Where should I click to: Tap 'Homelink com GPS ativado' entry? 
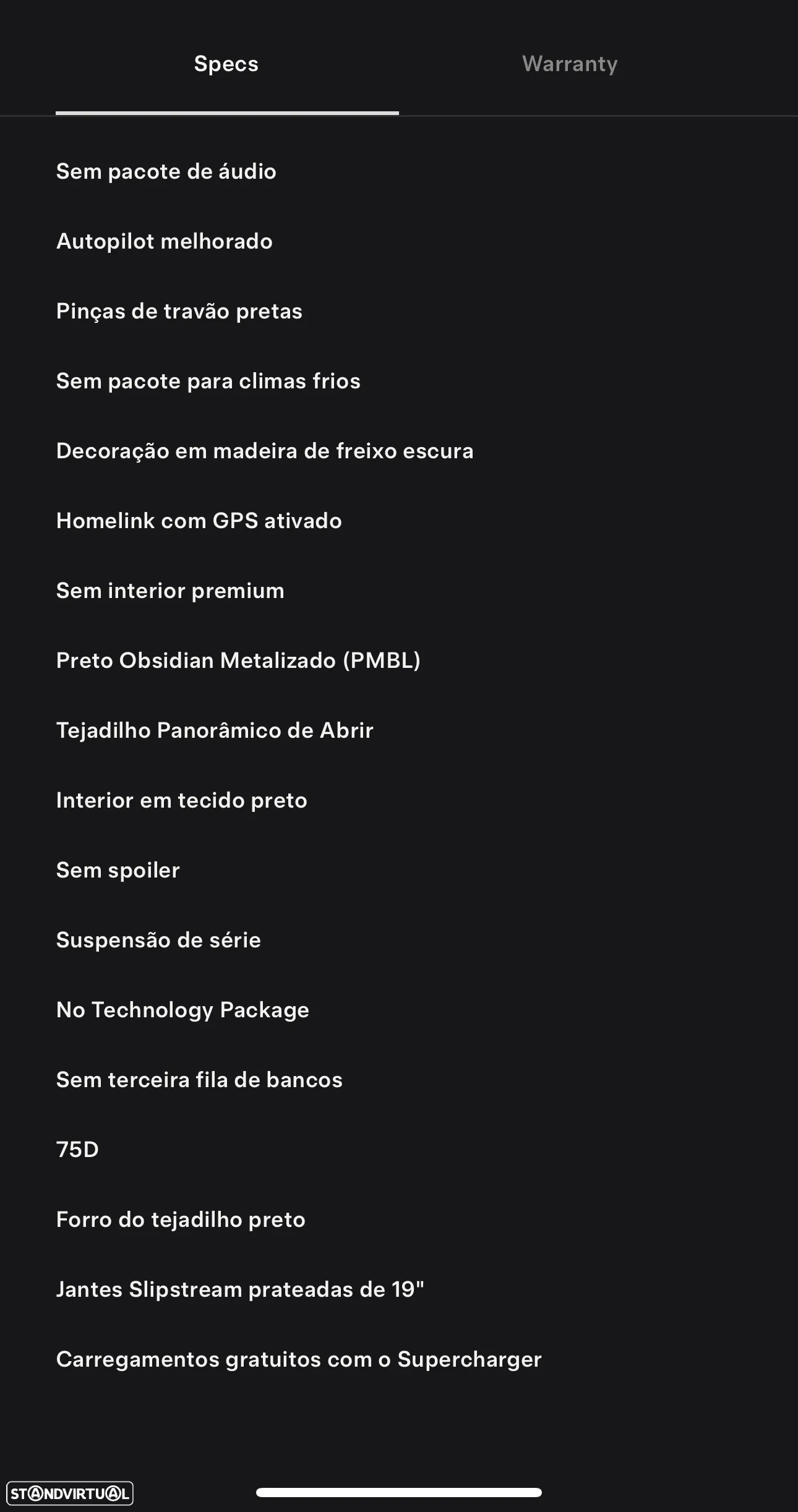(x=199, y=521)
